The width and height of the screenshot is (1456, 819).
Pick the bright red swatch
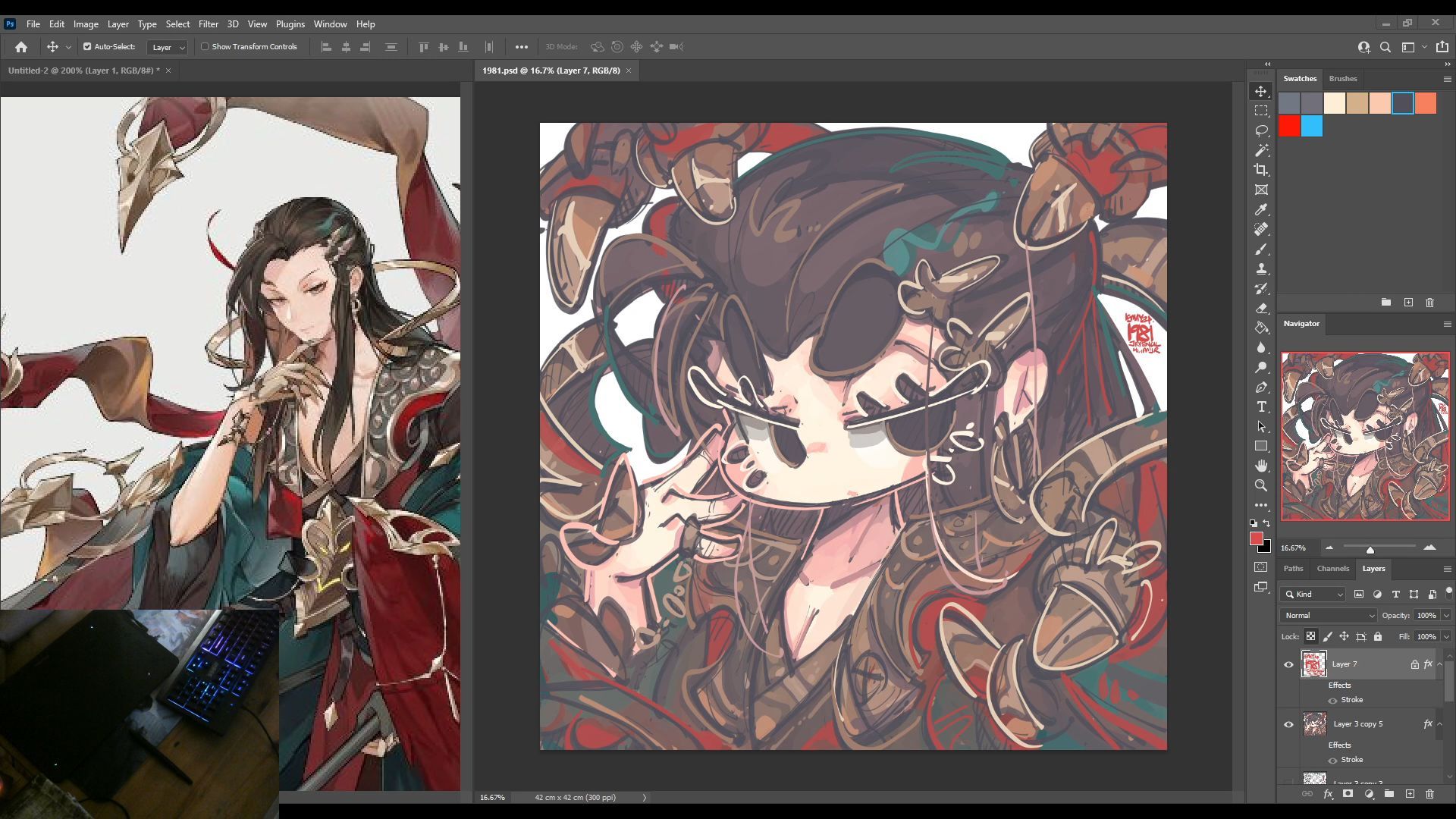tap(1289, 126)
